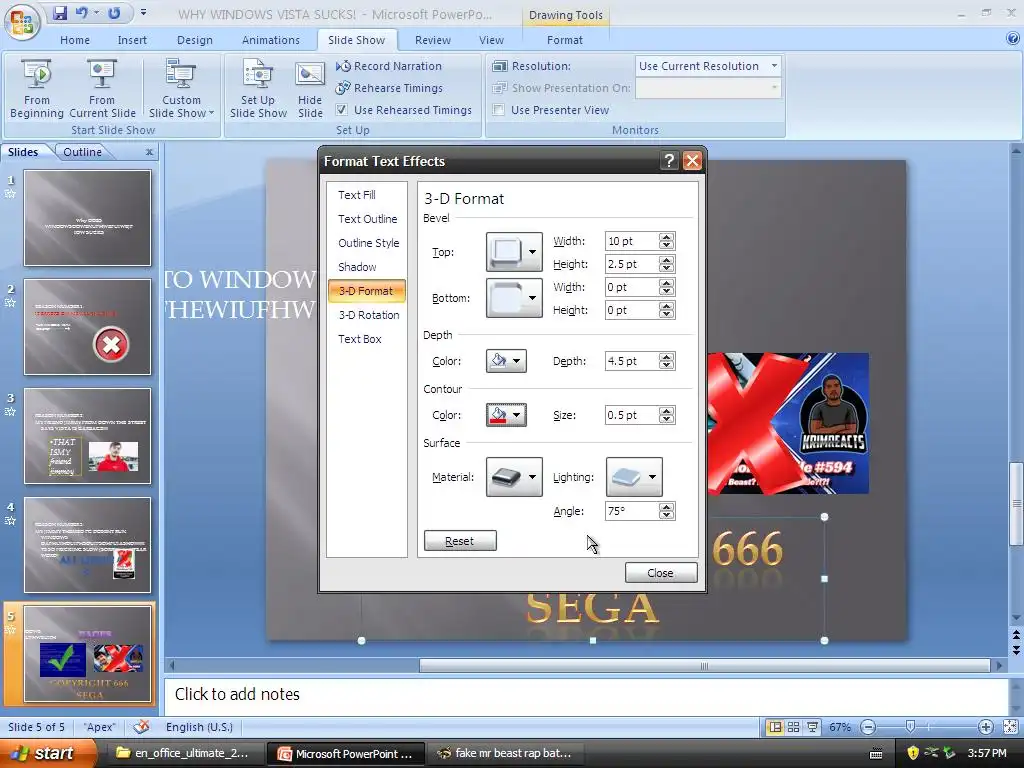
Task: Click Record Narration
Action: (389, 66)
